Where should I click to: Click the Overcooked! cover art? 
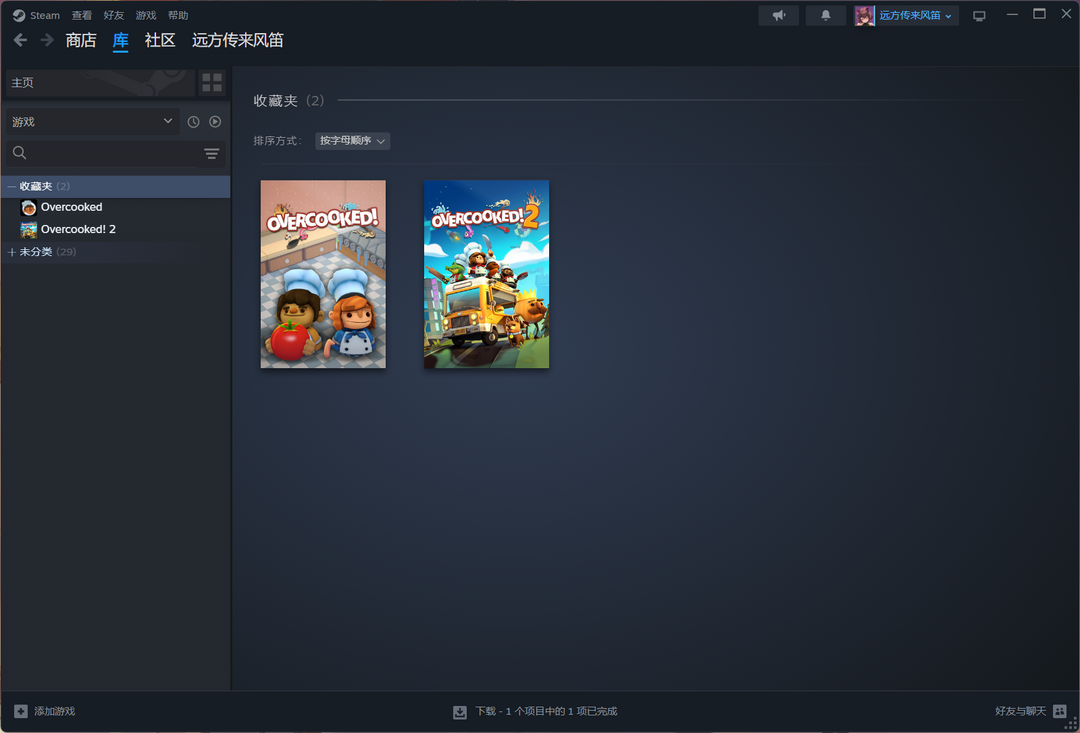point(323,274)
